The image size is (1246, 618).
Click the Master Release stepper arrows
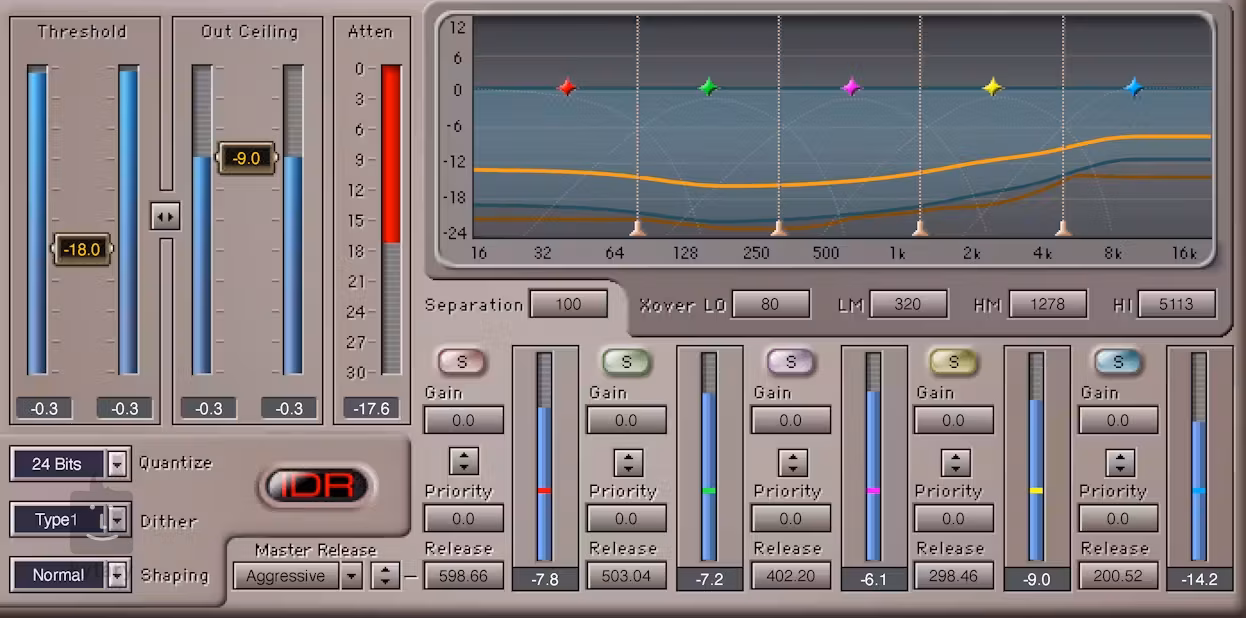(x=385, y=576)
